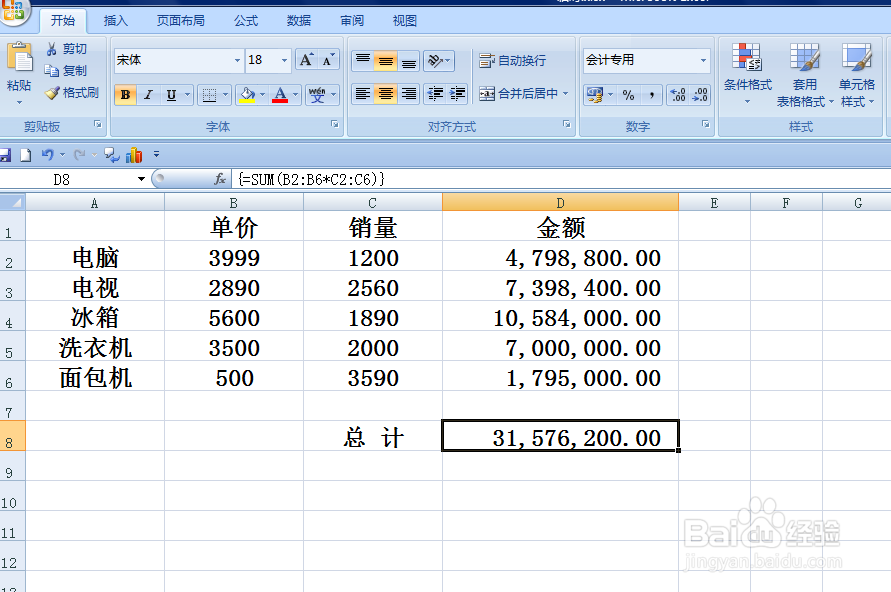Customize the quick access toolbar dropdown
The width and height of the screenshot is (891, 592).
156,154
